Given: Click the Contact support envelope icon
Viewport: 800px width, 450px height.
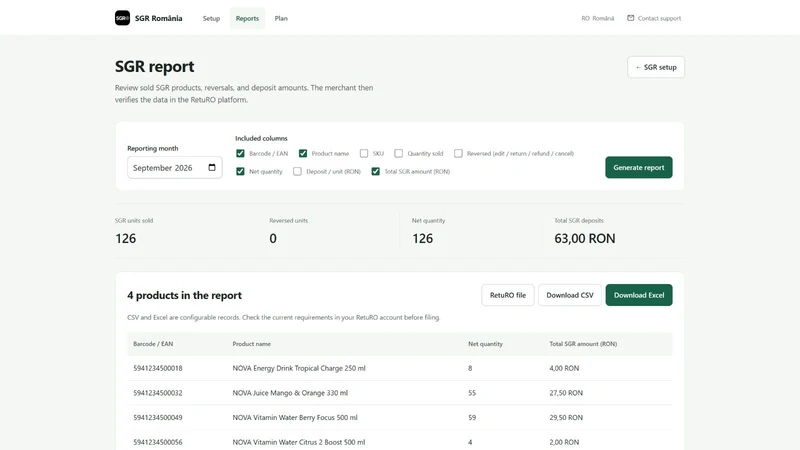Looking at the screenshot, I should point(631,18).
